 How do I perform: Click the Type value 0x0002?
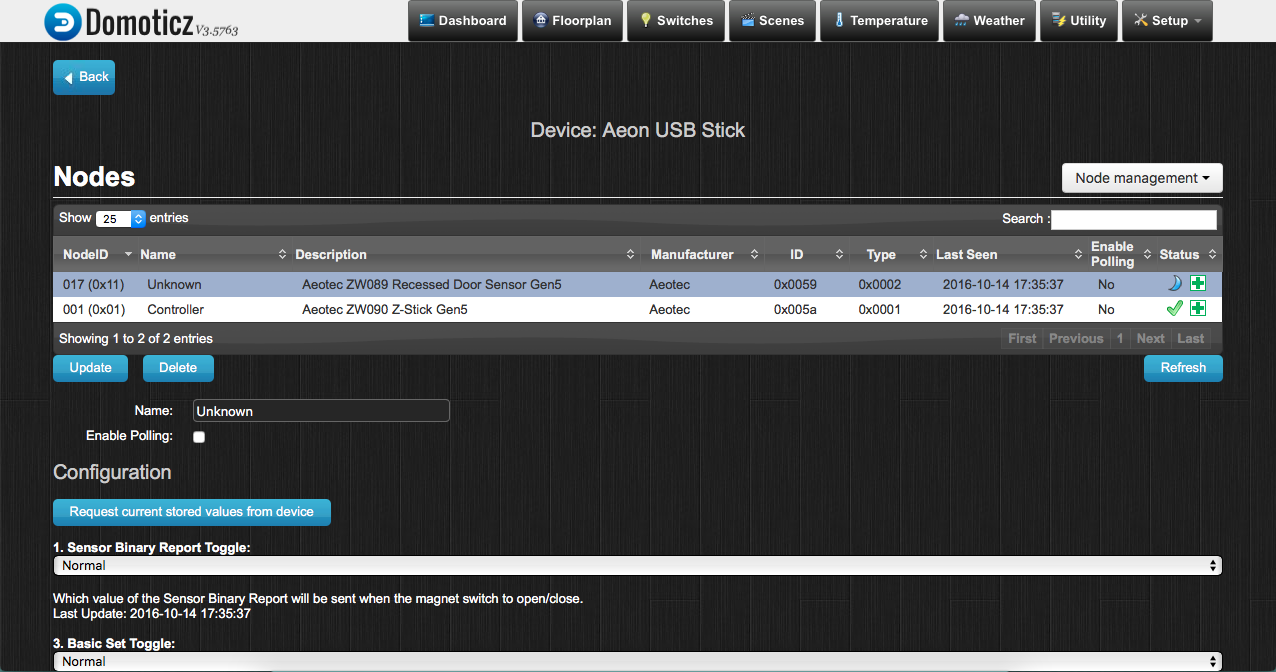pos(880,285)
